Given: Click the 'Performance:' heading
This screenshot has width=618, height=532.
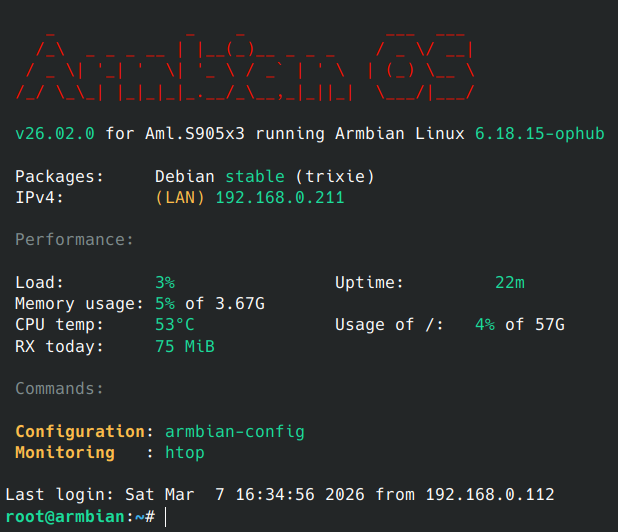Looking at the screenshot, I should coord(74,240).
